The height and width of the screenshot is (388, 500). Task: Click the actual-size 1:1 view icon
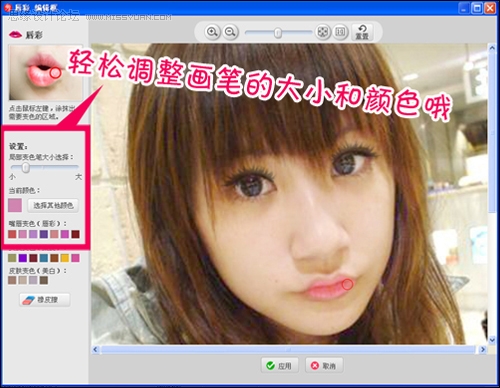[340, 32]
